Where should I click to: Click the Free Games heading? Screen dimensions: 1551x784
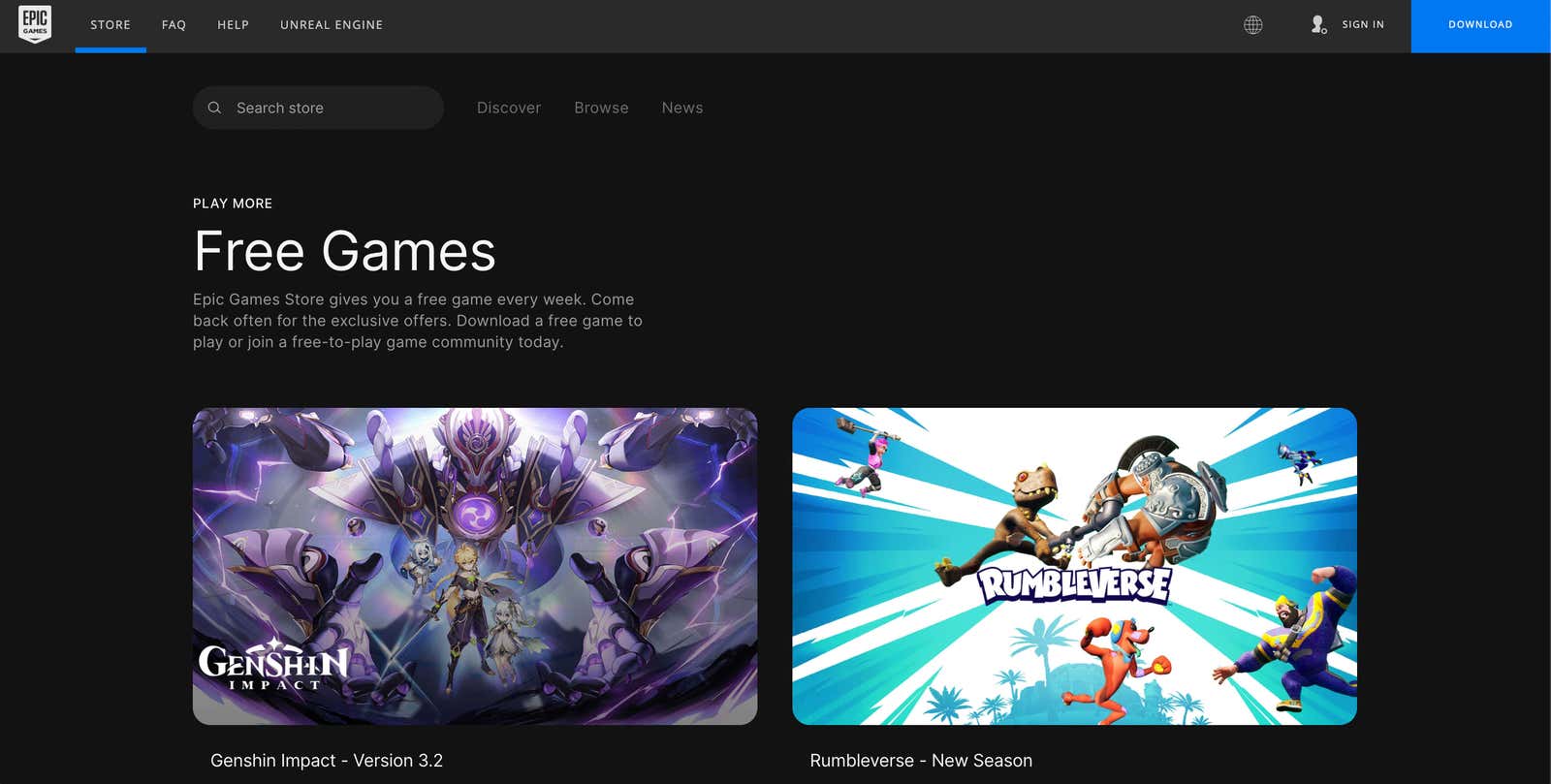tap(344, 251)
